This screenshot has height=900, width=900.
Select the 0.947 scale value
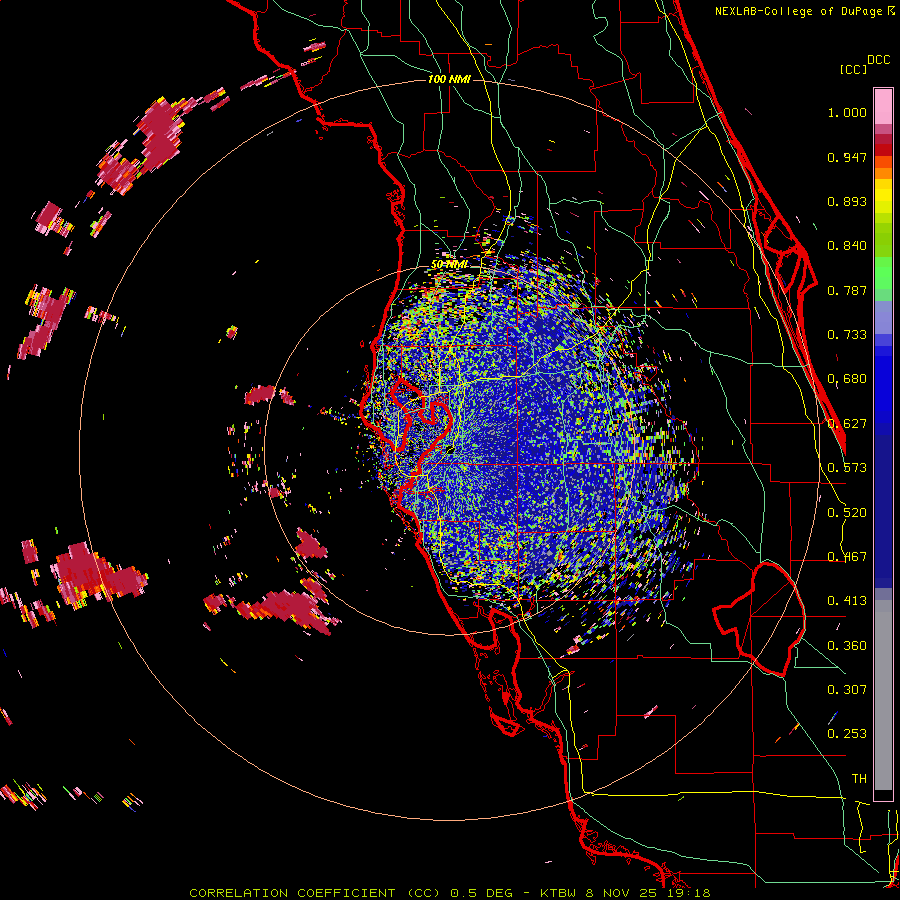pos(847,157)
